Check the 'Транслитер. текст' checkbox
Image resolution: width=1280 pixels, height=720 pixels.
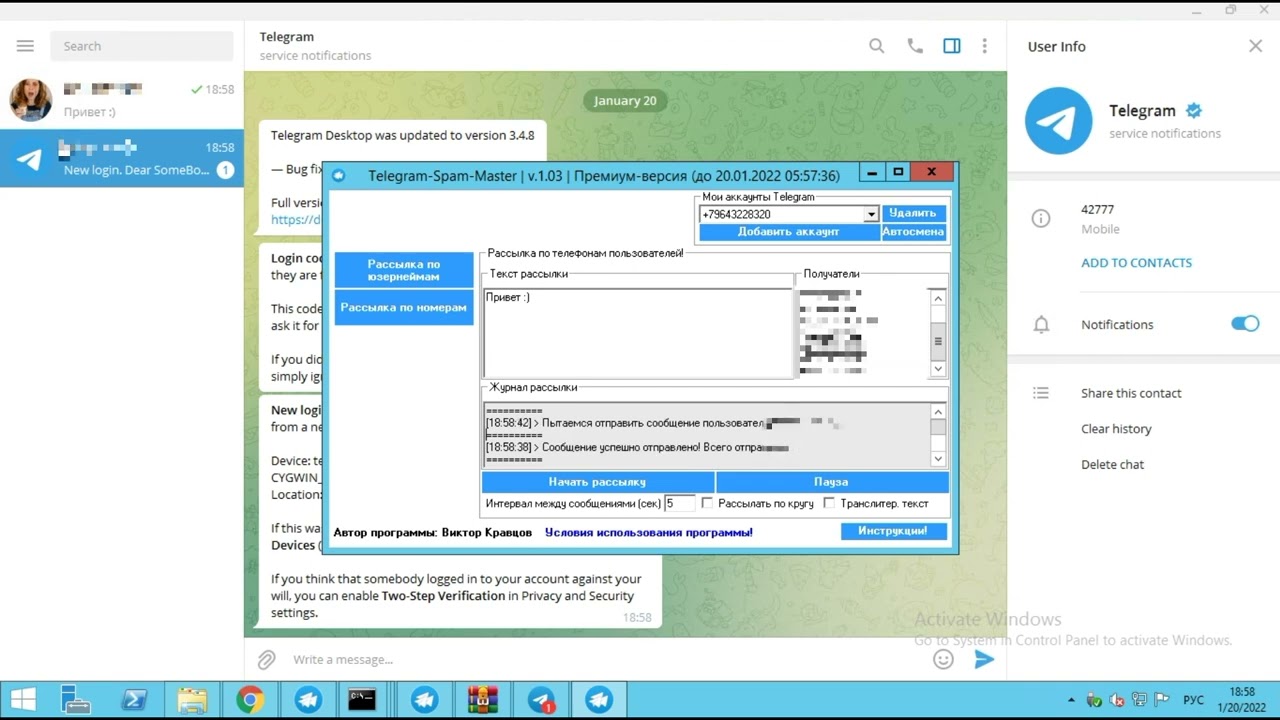tap(829, 503)
